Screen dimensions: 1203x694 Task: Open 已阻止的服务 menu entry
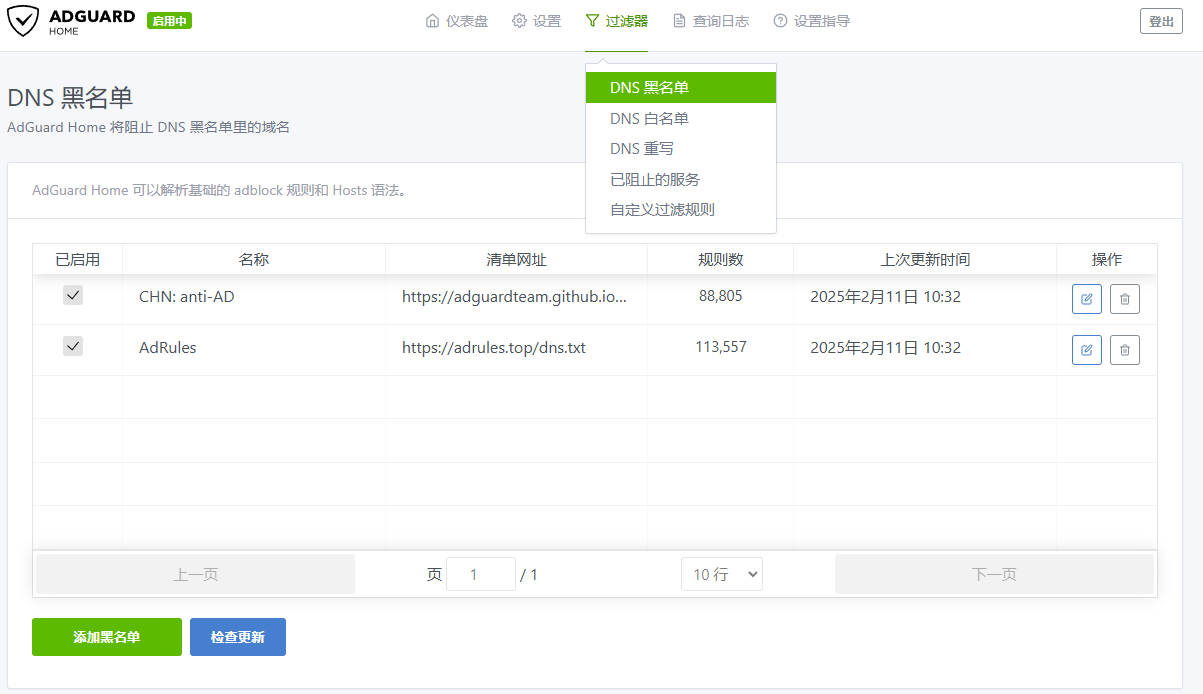[681, 180]
